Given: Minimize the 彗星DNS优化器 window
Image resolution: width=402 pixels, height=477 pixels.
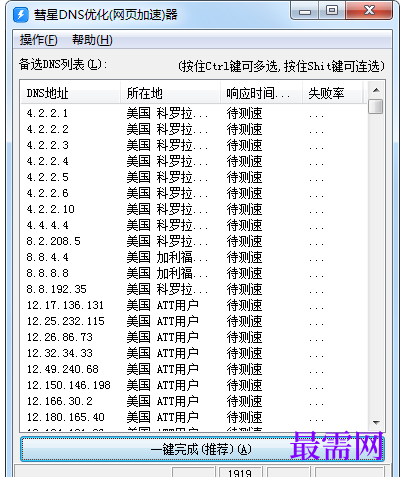Looking at the screenshot, I should pos(305,11).
